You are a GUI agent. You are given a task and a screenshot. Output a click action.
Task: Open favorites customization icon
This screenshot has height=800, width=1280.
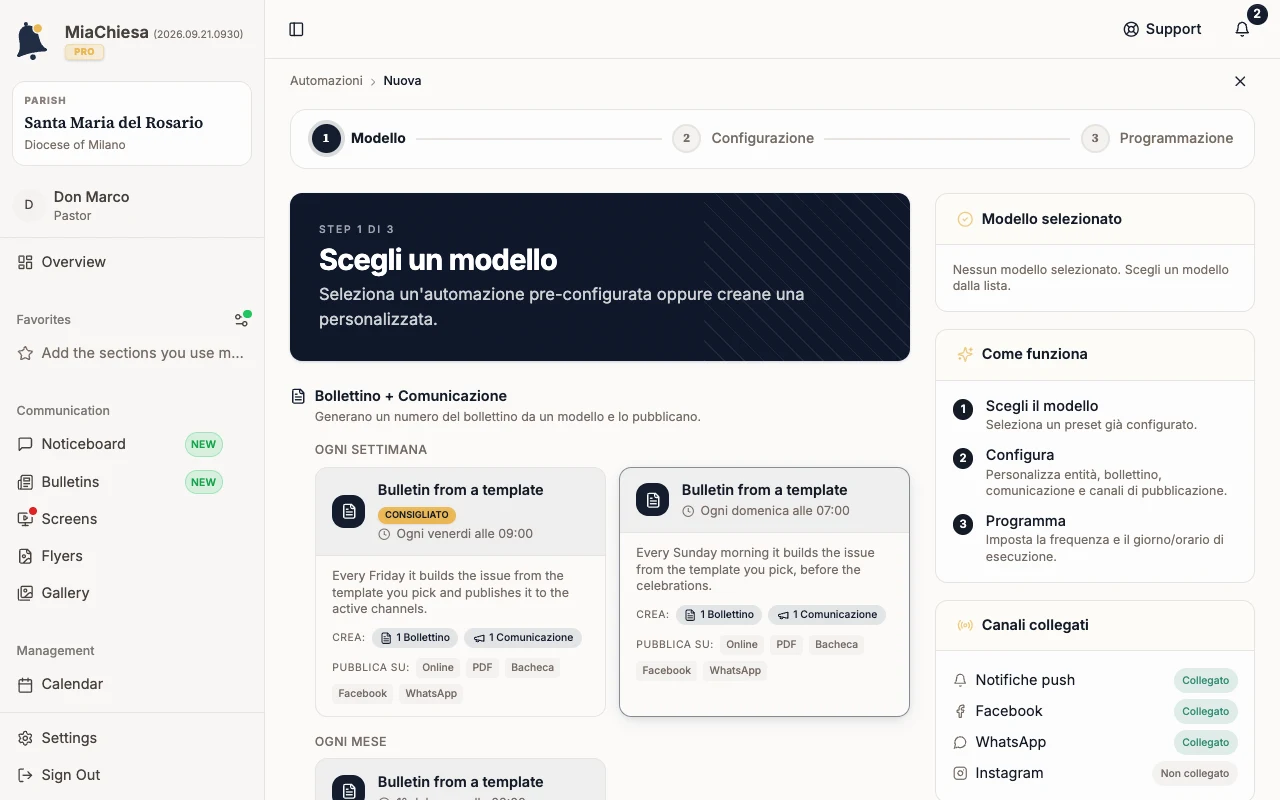[x=241, y=320]
